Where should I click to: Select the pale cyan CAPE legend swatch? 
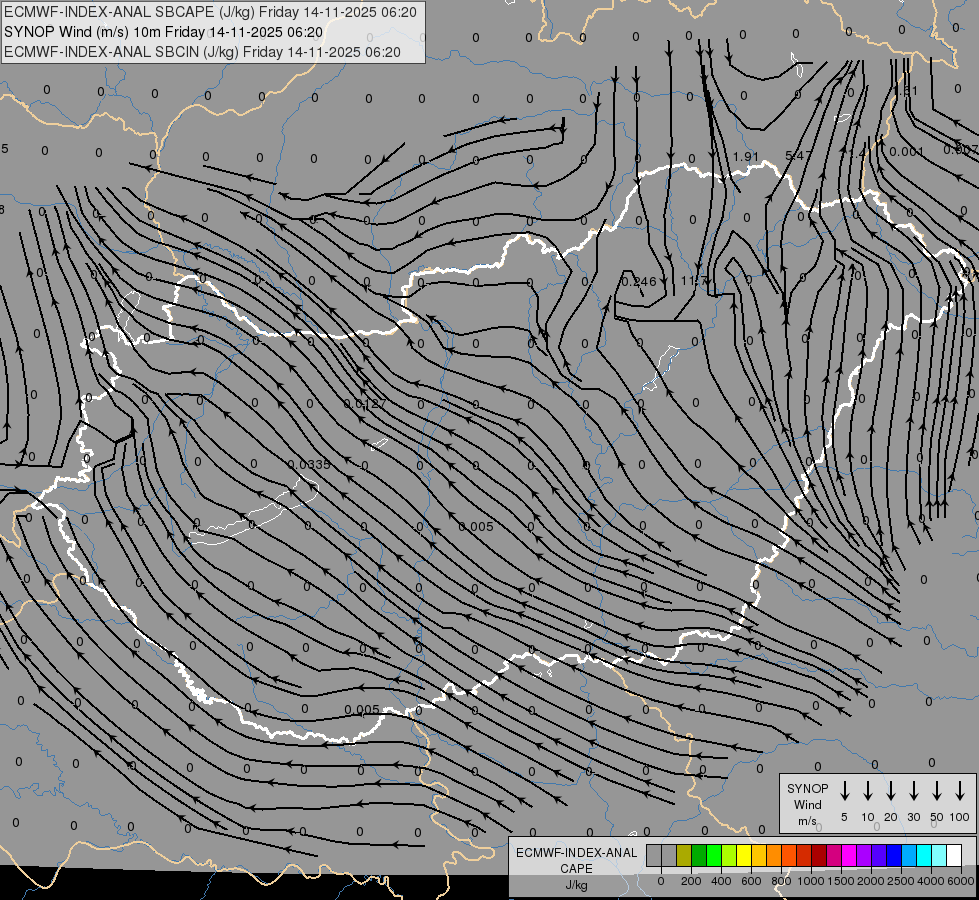click(939, 856)
